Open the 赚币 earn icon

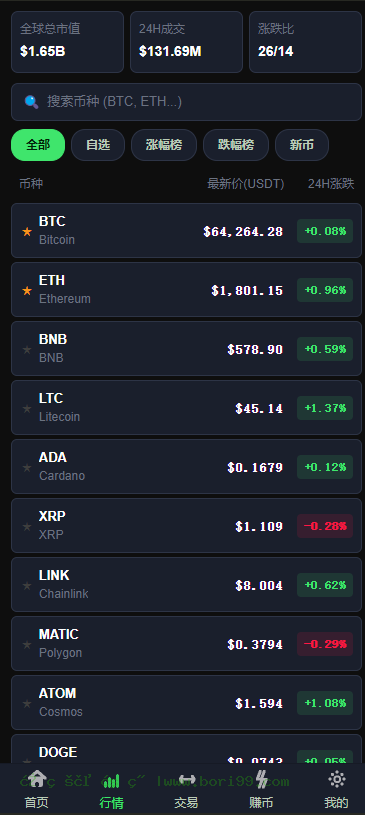[x=261, y=779]
